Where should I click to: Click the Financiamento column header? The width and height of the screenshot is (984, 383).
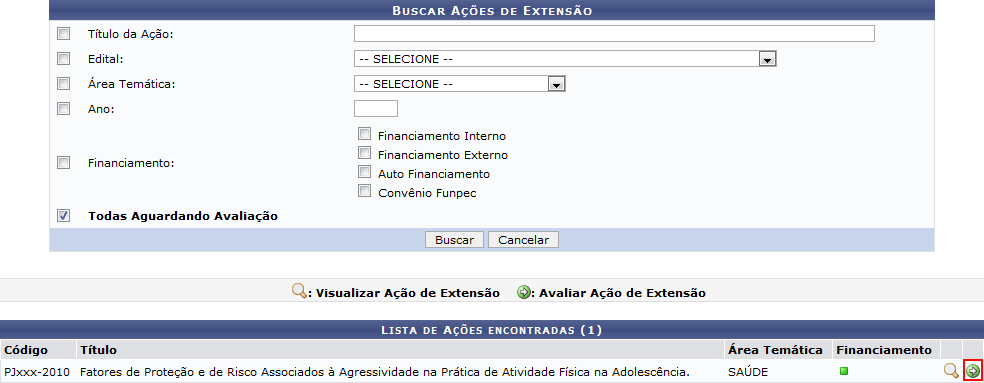[884, 350]
